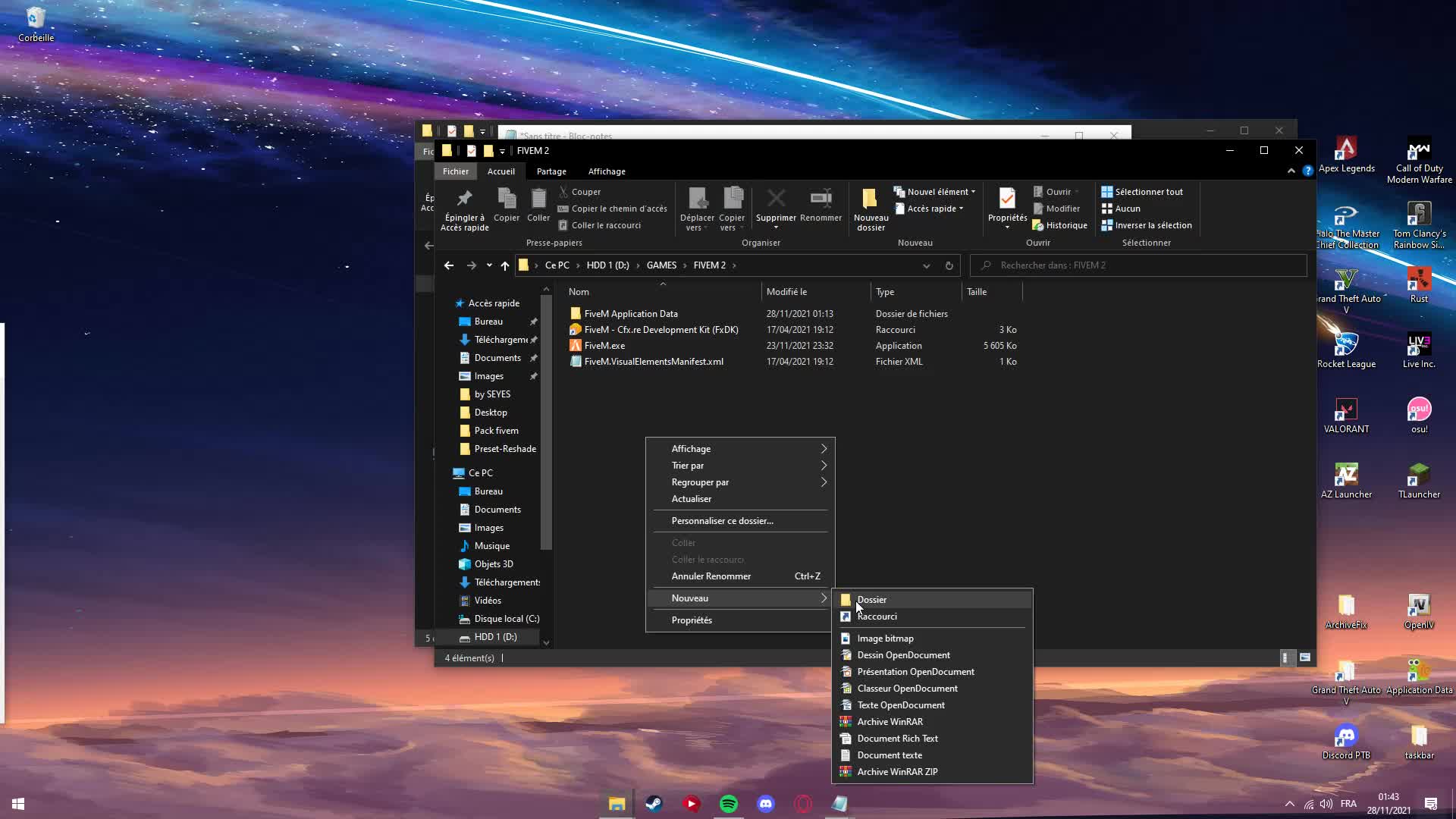This screenshot has height=819, width=1456.
Task: Click the Nouveau dossier ribbon icon
Action: point(870,199)
